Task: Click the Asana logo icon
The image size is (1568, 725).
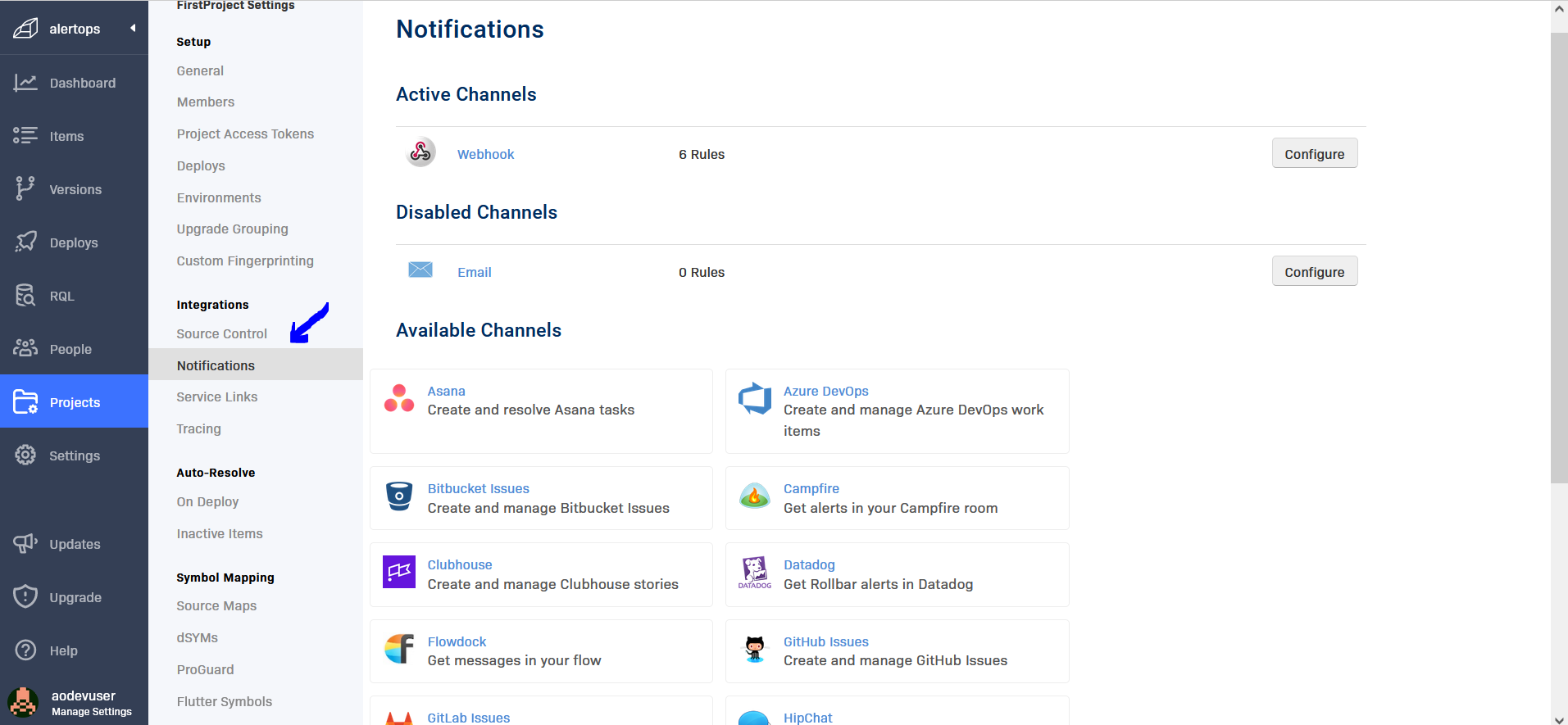Action: click(x=399, y=399)
